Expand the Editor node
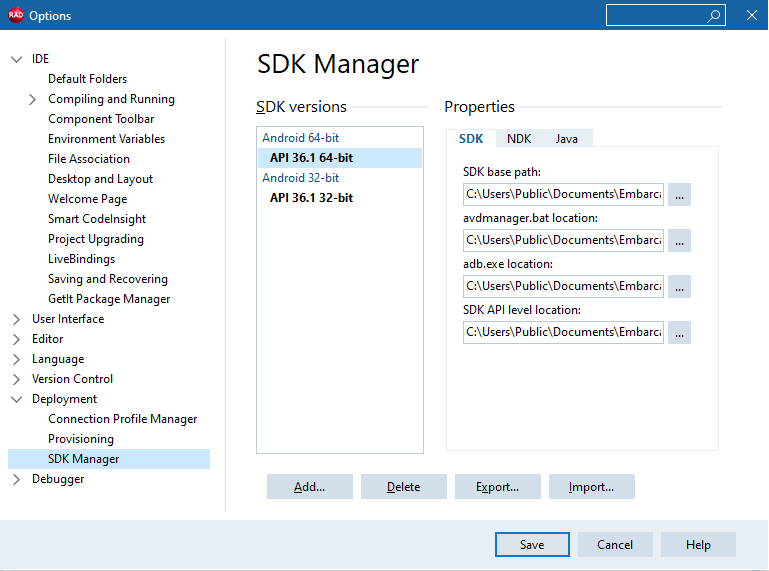This screenshot has width=769, height=571. point(16,339)
